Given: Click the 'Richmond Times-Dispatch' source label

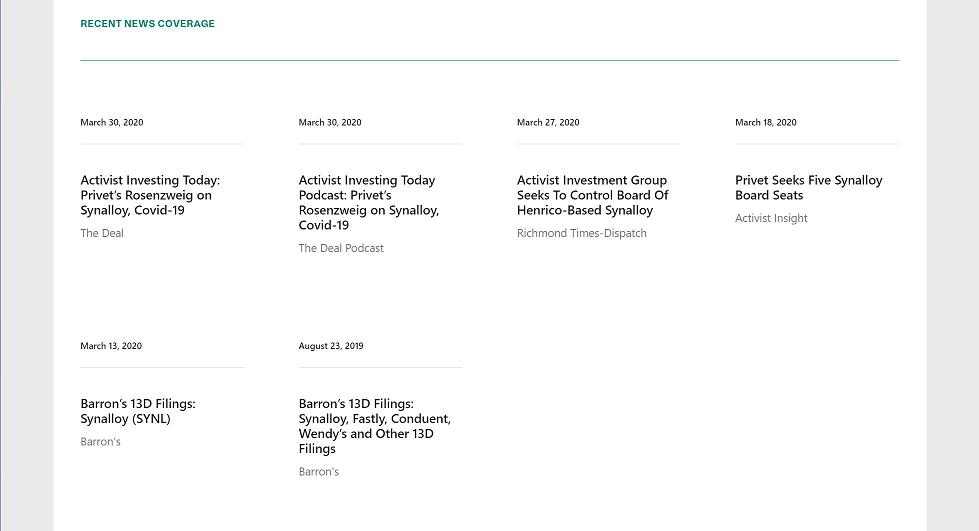Looking at the screenshot, I should pyautogui.click(x=581, y=233).
